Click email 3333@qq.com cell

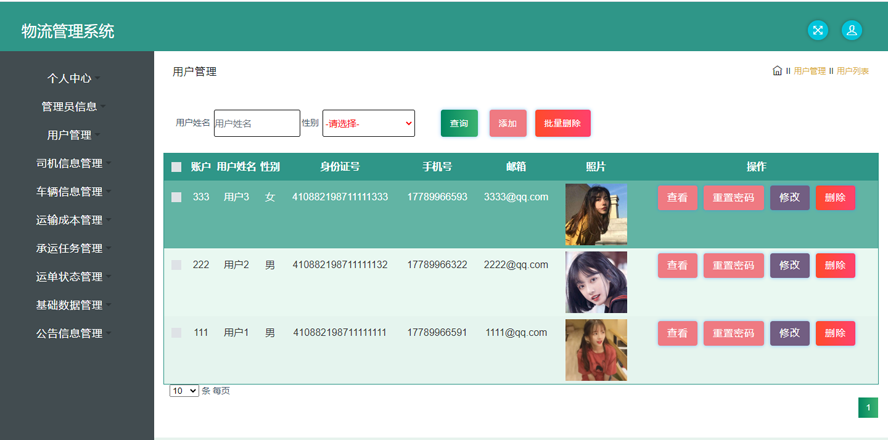(x=516, y=197)
